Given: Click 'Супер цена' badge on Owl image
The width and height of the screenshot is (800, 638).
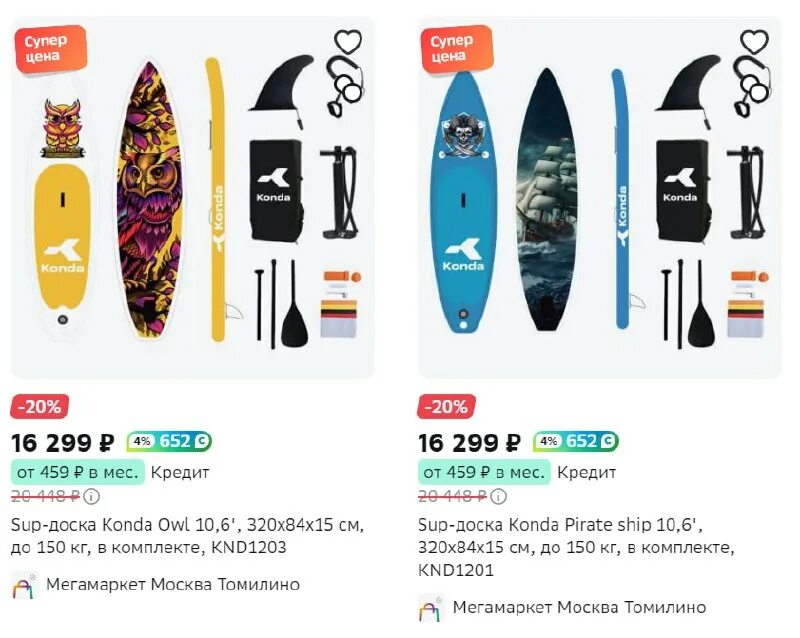Looking at the screenshot, I should 51,48.
